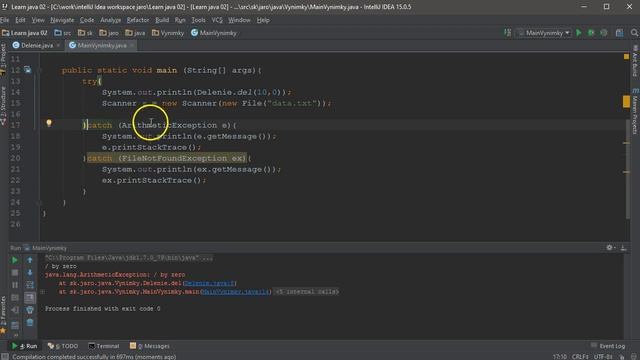Viewport: 640px width, 360px height.
Task: Close the MainVynimky.java tab
Action: pyautogui.click(x=132, y=45)
